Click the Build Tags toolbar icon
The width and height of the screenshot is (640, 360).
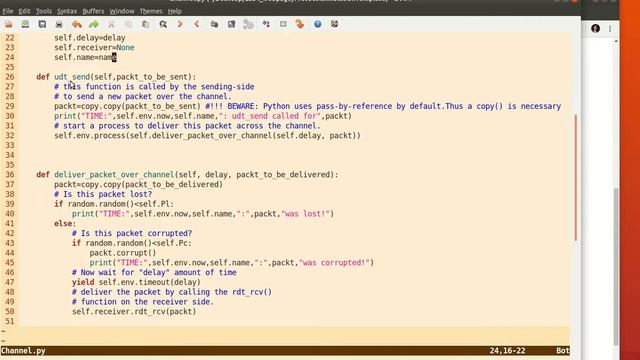click(x=283, y=24)
